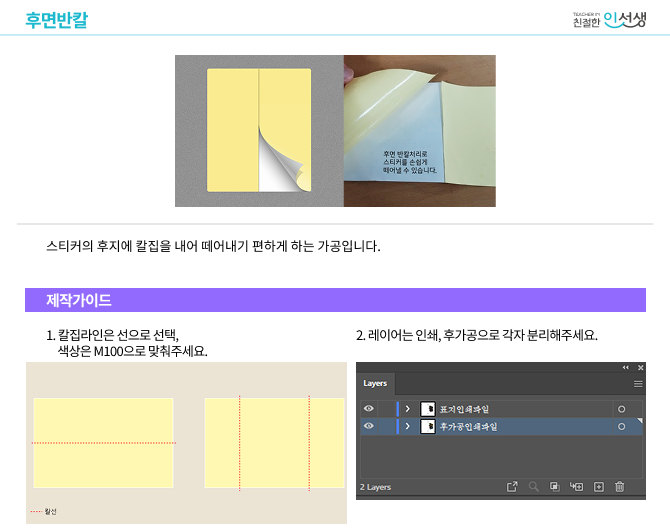Toggle lock column of 표지인쇄파일 layer
Viewport: 670px width, 530px height.
[x=386, y=409]
